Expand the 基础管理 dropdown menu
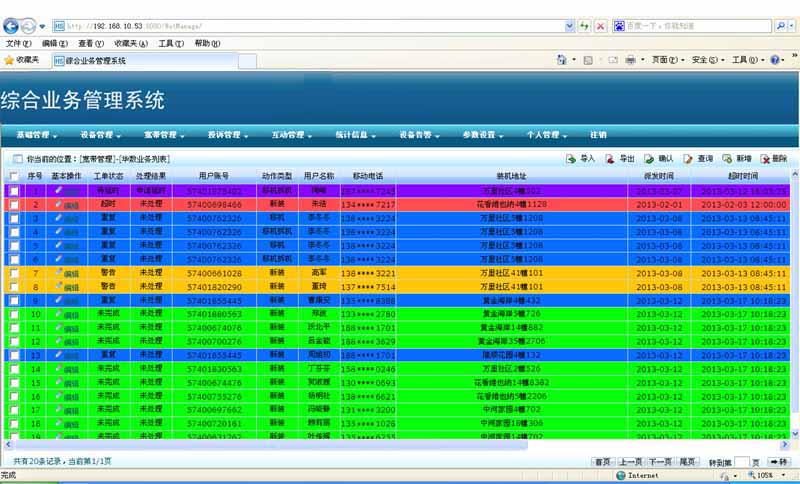This screenshot has height=484, width=800. pos(36,134)
